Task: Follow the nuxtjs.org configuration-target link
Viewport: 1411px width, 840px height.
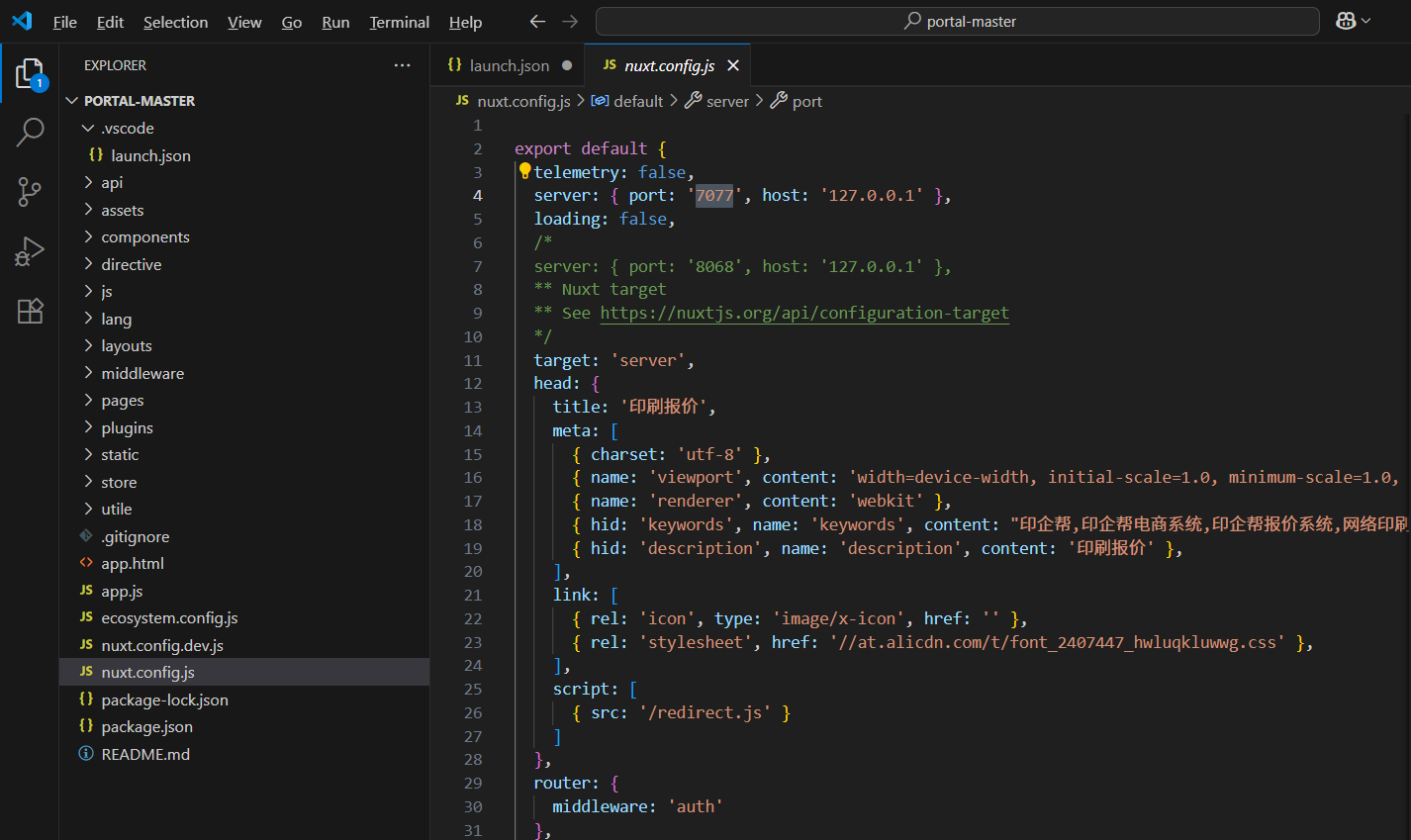Action: [x=804, y=313]
